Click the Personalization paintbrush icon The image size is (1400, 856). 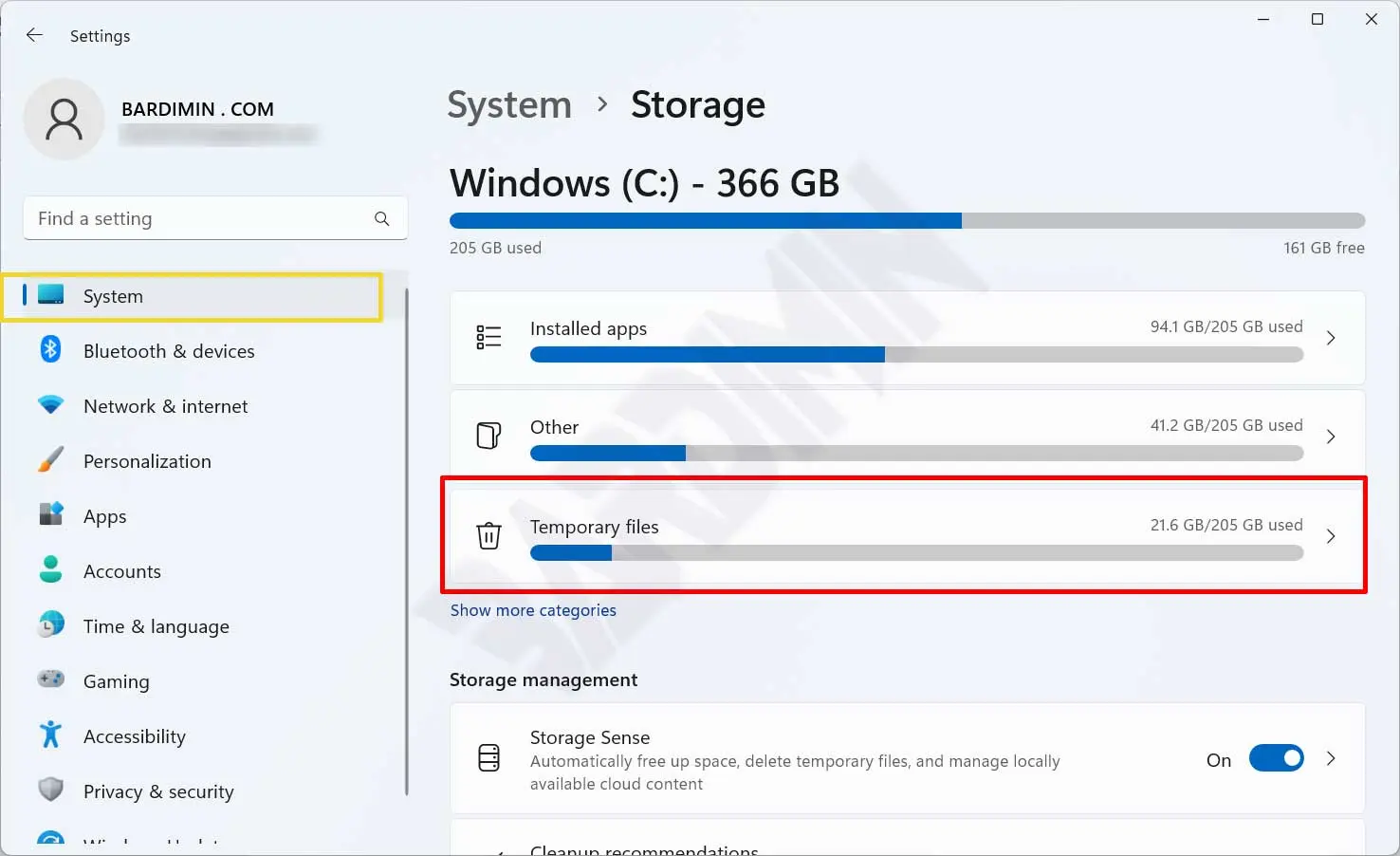click(50, 460)
